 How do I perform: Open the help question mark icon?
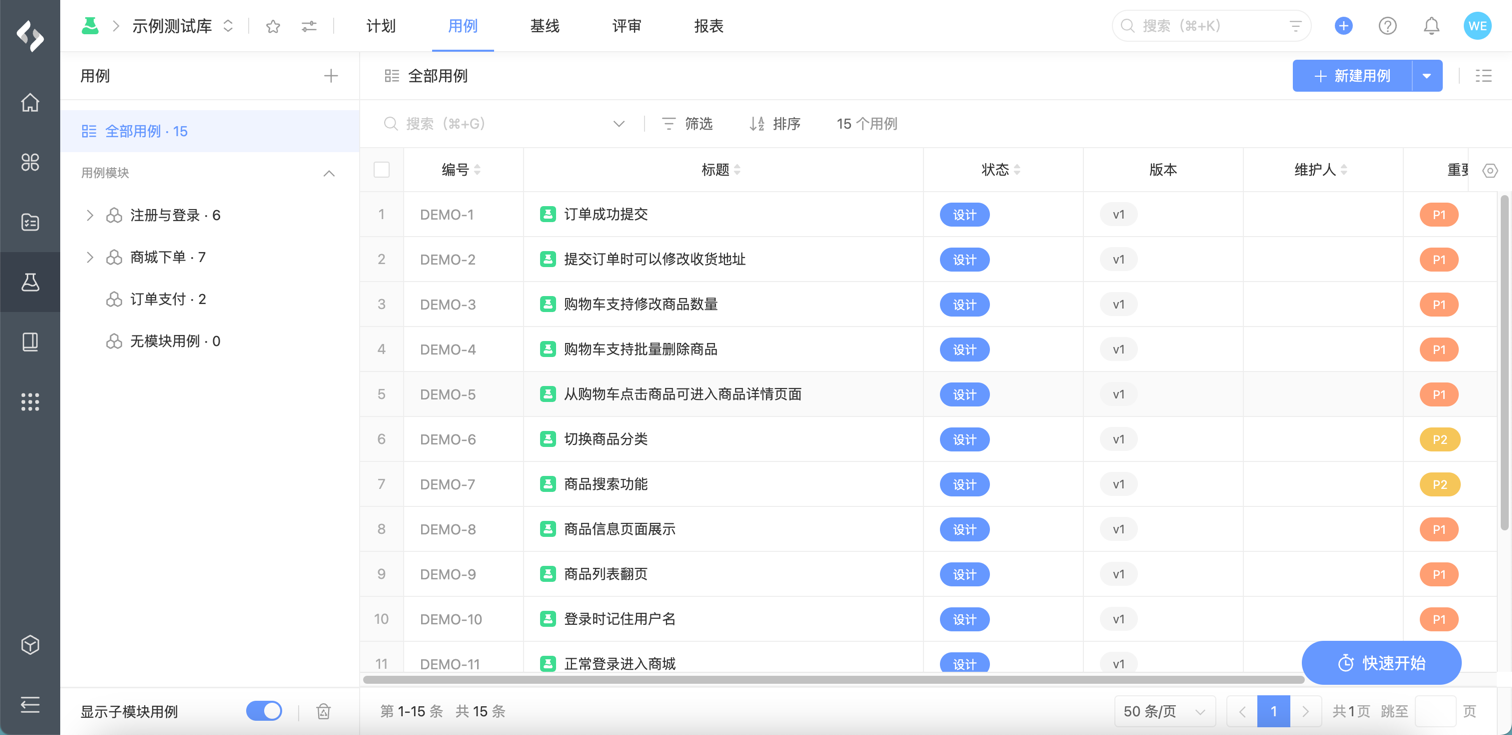(1387, 26)
